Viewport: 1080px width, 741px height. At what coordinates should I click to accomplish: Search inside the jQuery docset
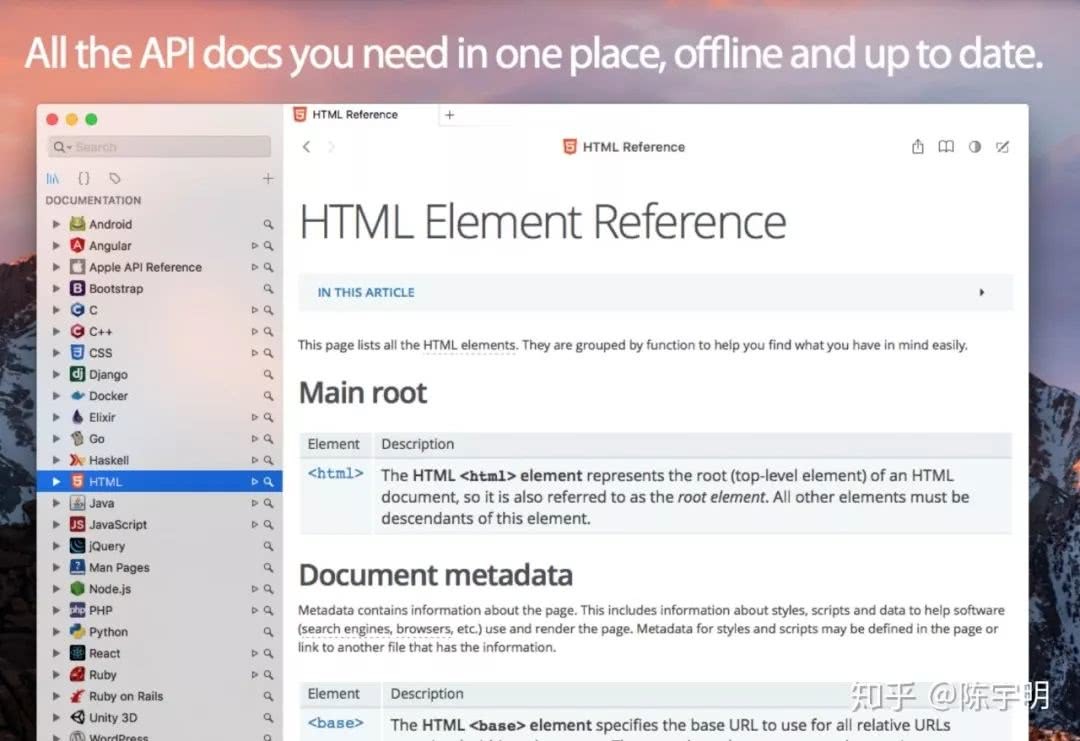pyautogui.click(x=268, y=546)
